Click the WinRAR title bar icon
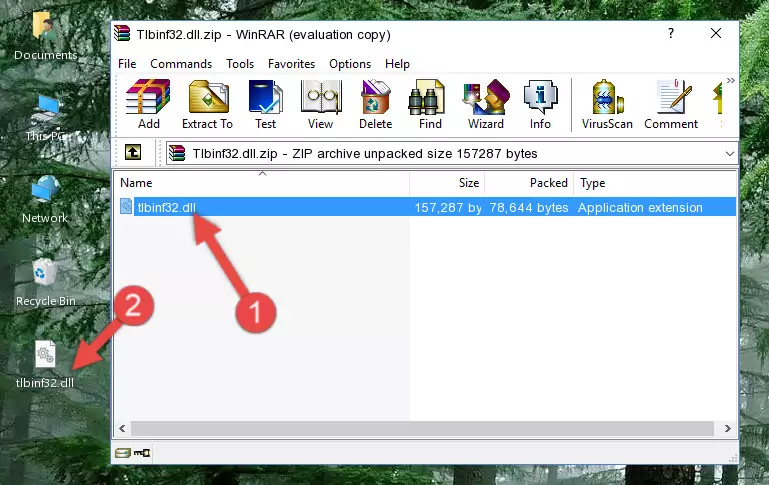This screenshot has height=485, width=769. pos(122,33)
